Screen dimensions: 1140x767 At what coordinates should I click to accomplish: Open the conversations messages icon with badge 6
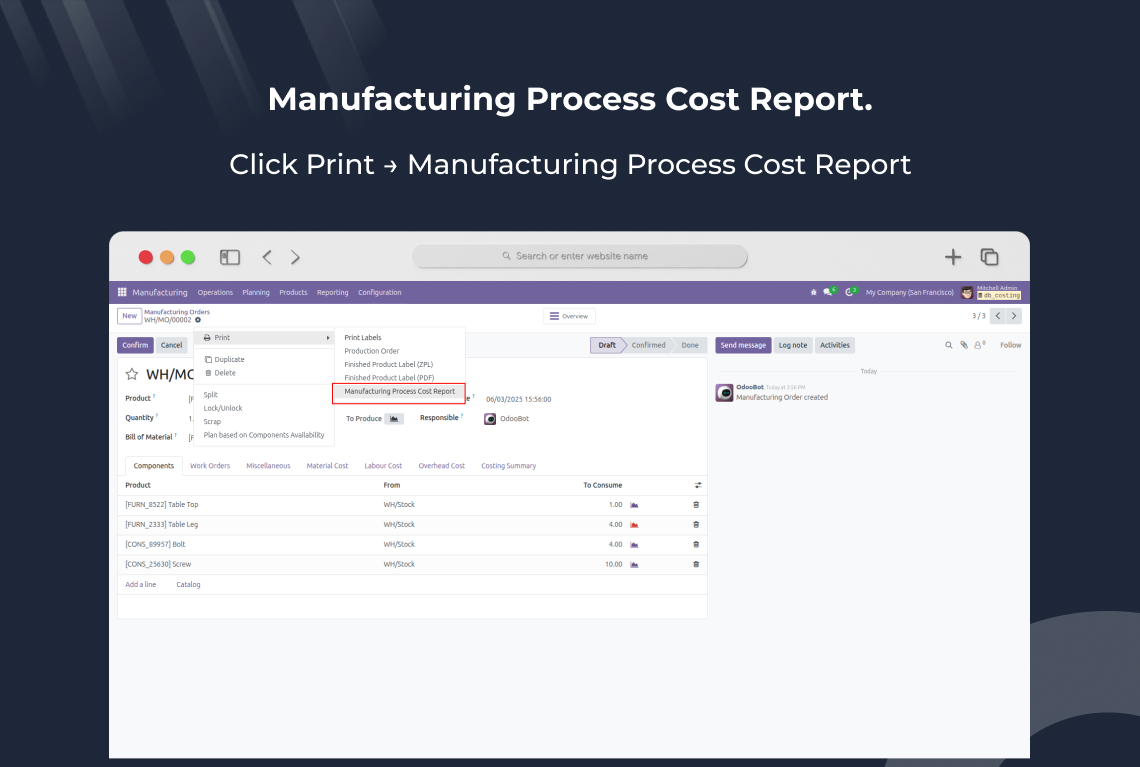829,292
